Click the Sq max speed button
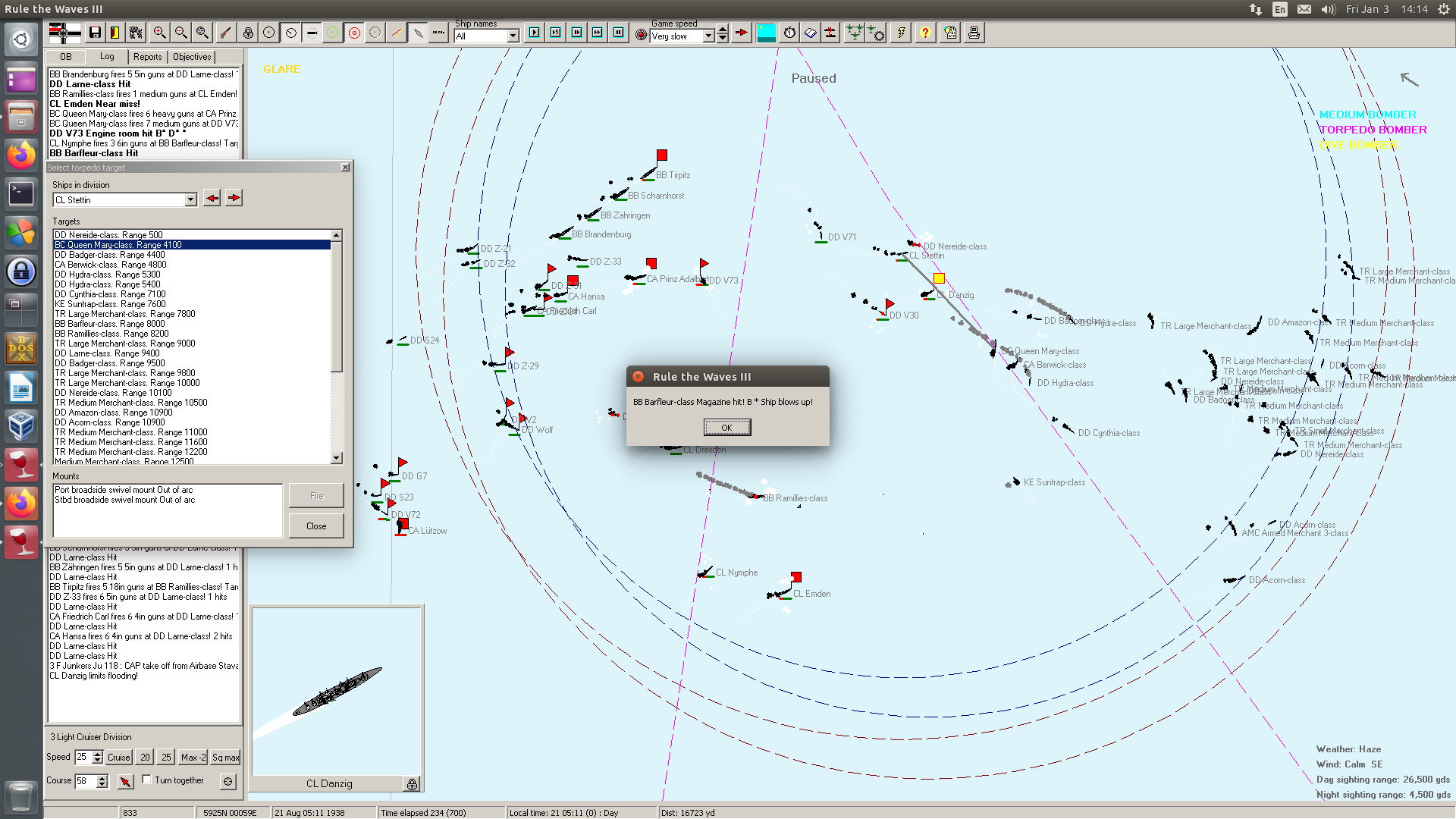 click(x=225, y=757)
